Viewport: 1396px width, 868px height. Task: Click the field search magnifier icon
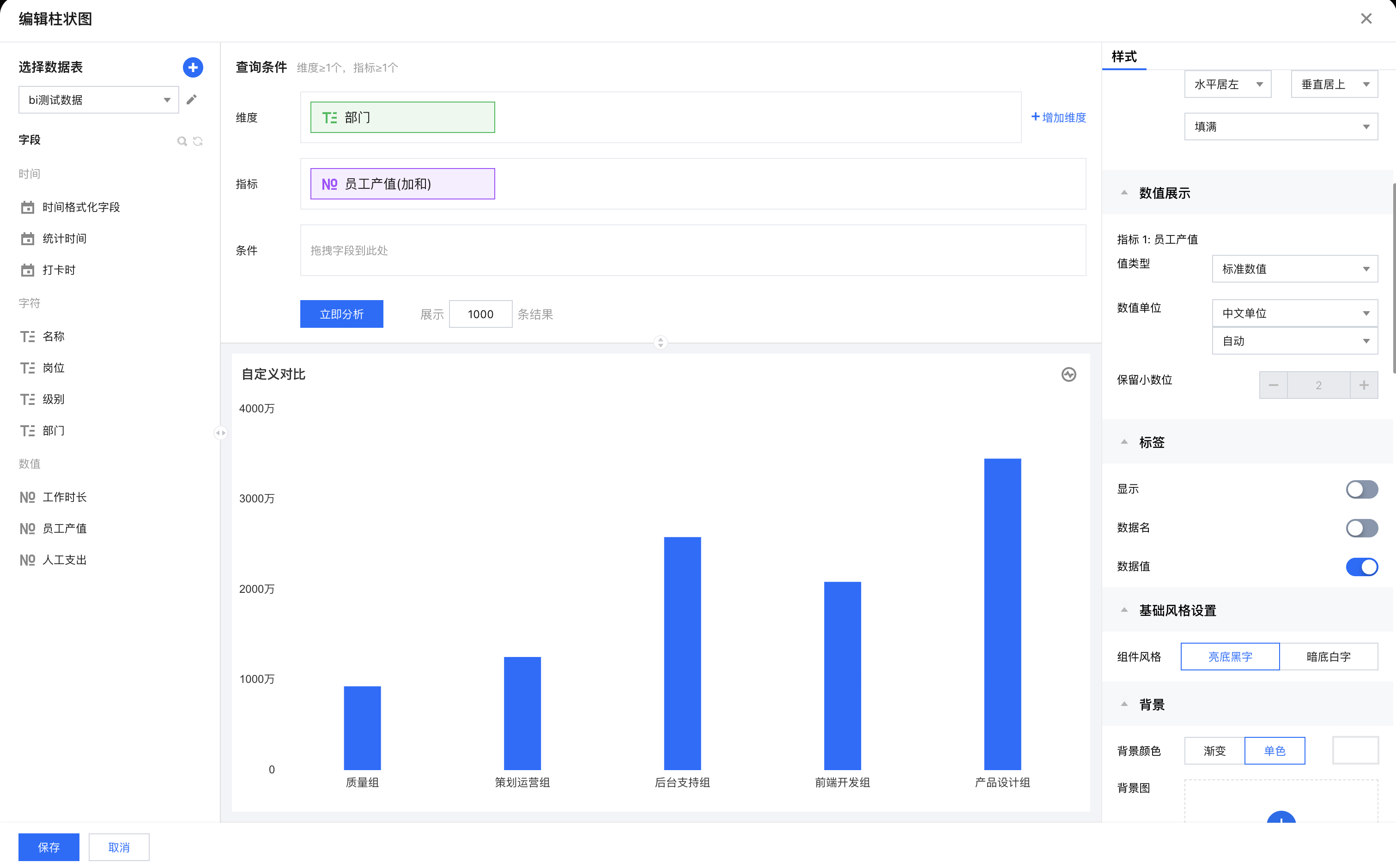[x=182, y=141]
